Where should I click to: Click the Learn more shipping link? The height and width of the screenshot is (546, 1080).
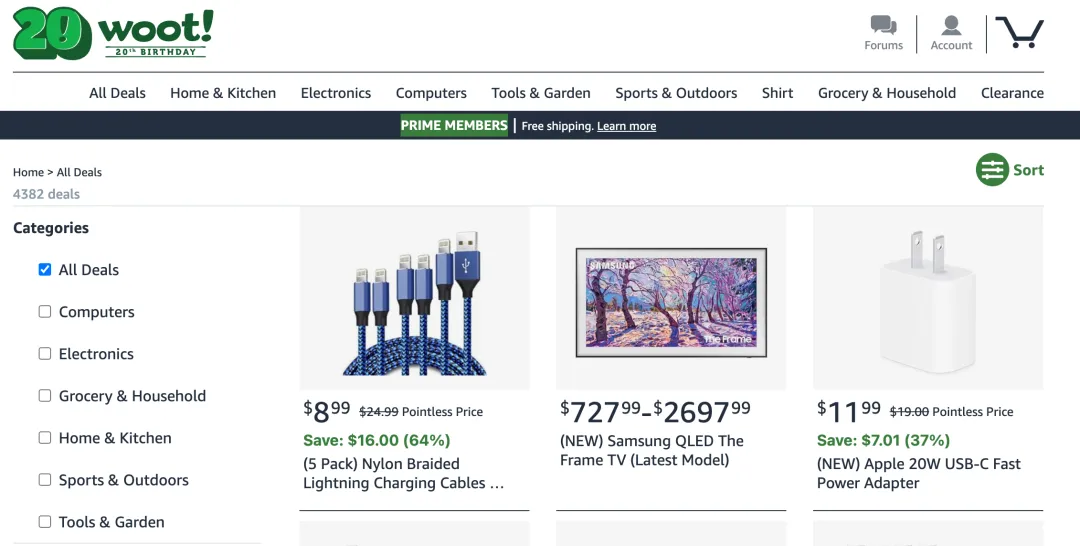[626, 126]
